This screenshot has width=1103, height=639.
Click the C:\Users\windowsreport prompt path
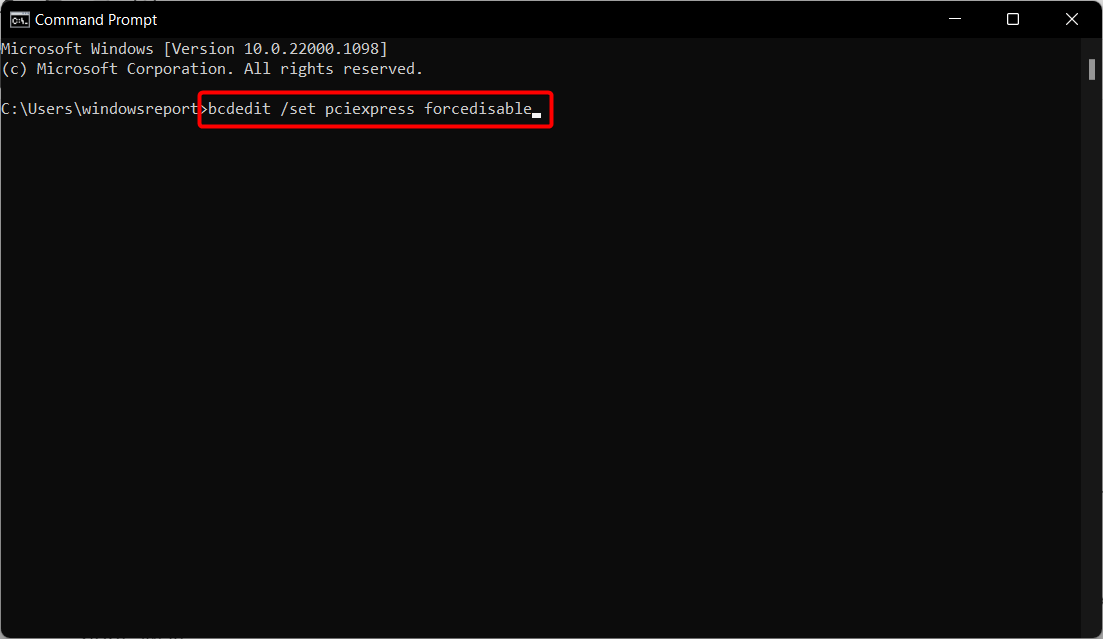[x=100, y=109]
